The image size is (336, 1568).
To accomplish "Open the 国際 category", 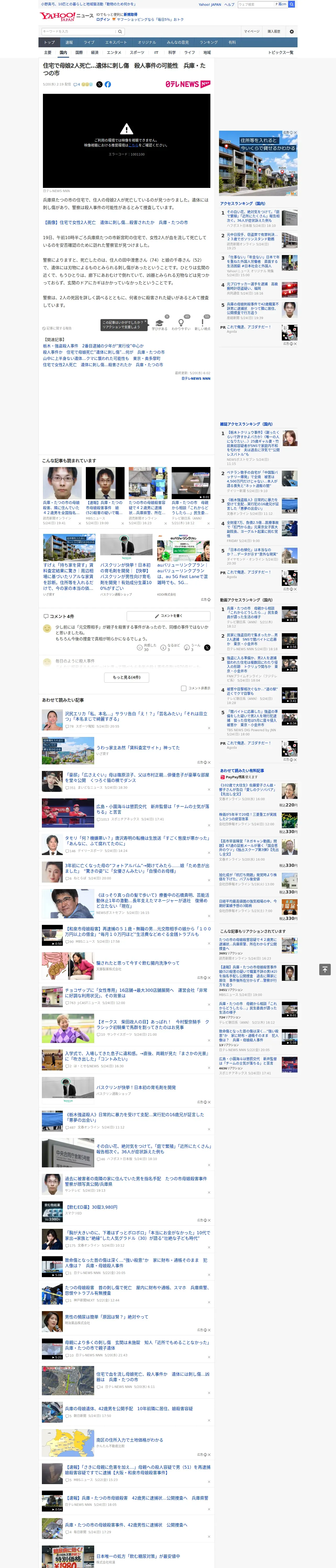I will tap(79, 52).
